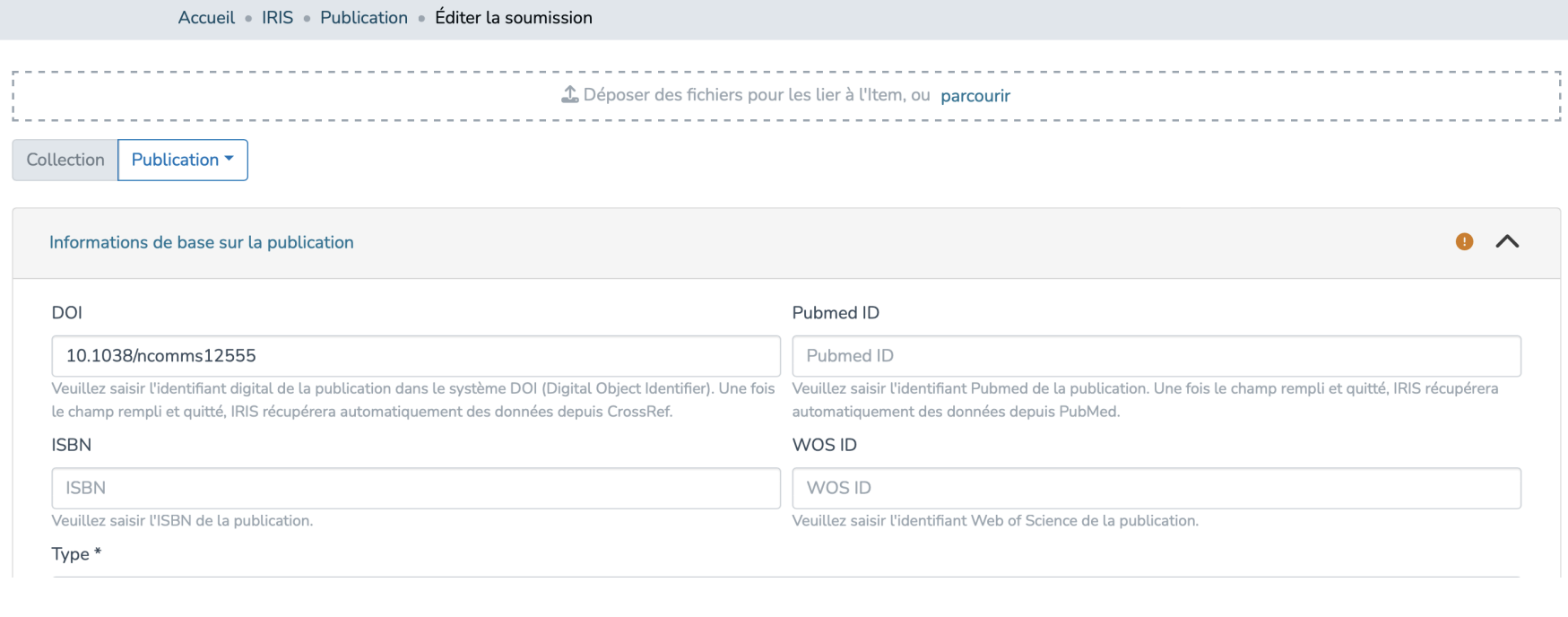Go to Accueil in the breadcrumb

(206, 18)
